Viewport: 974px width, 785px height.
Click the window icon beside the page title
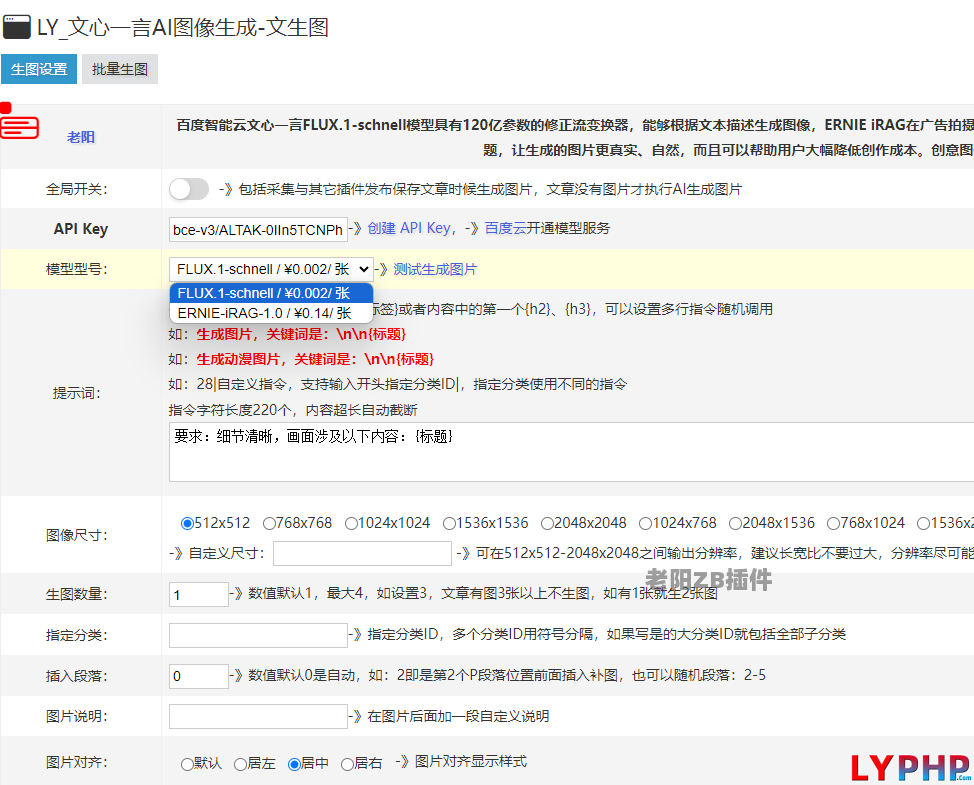click(17, 27)
